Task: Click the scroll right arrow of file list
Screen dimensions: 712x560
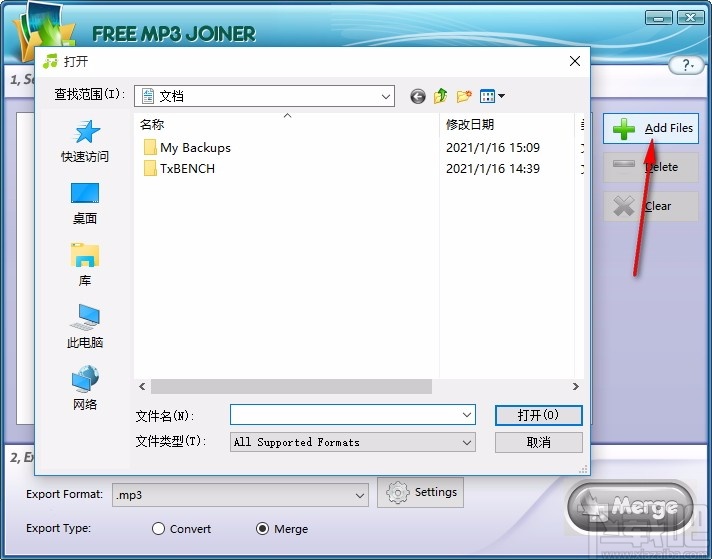Action: pos(576,387)
